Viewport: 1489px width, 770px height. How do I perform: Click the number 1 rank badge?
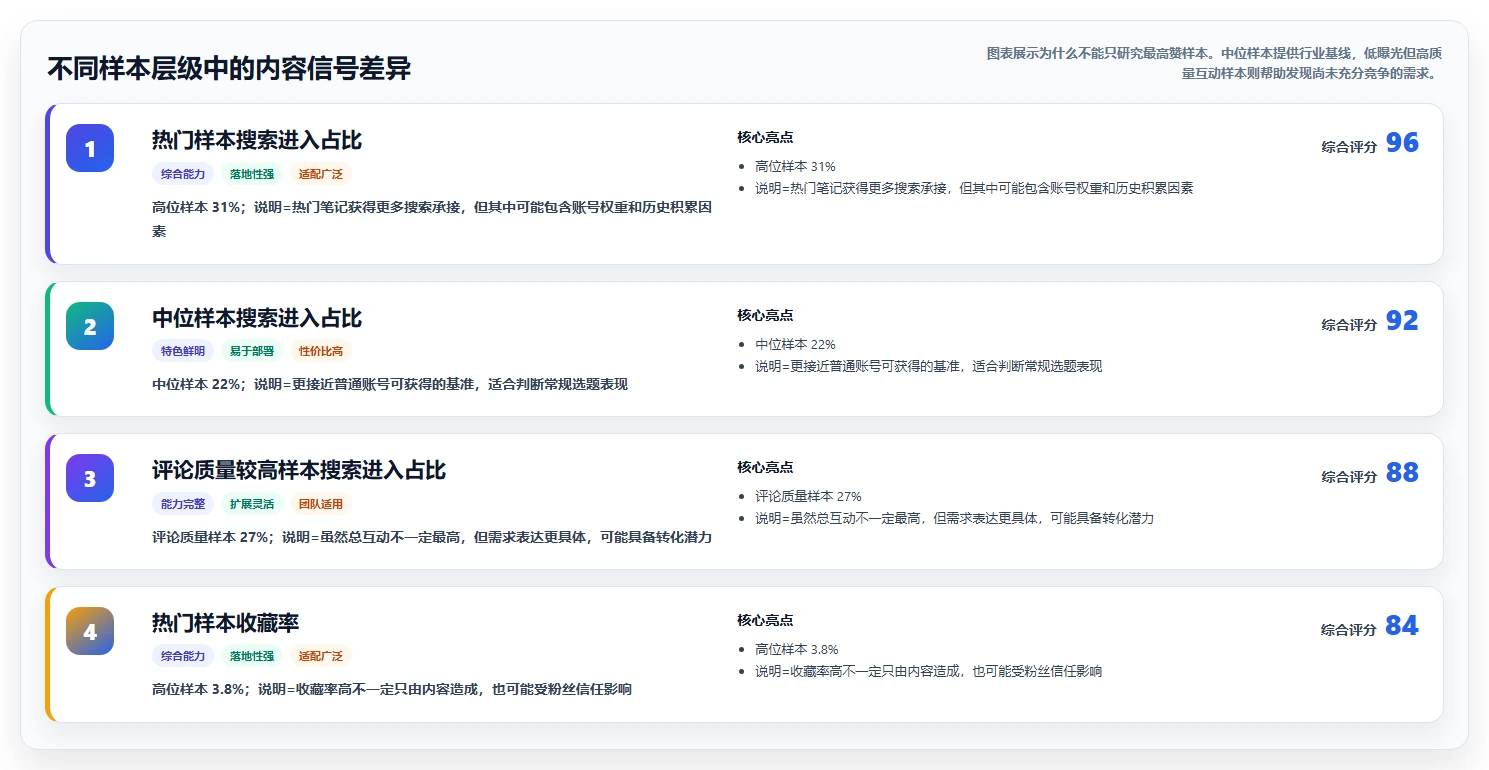point(90,148)
